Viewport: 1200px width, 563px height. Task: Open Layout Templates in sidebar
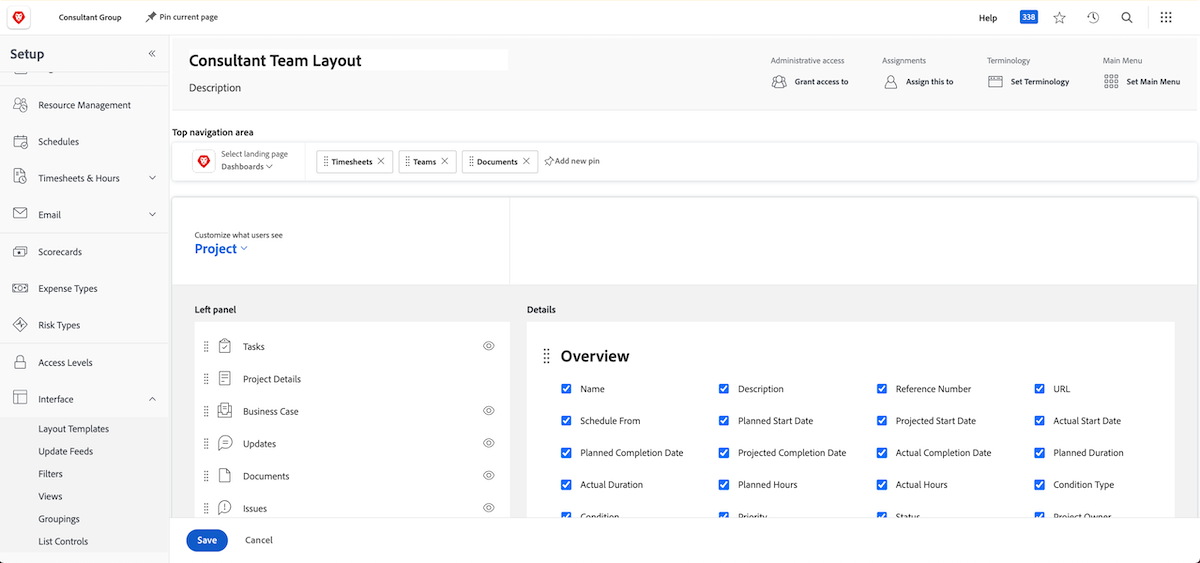(x=74, y=429)
